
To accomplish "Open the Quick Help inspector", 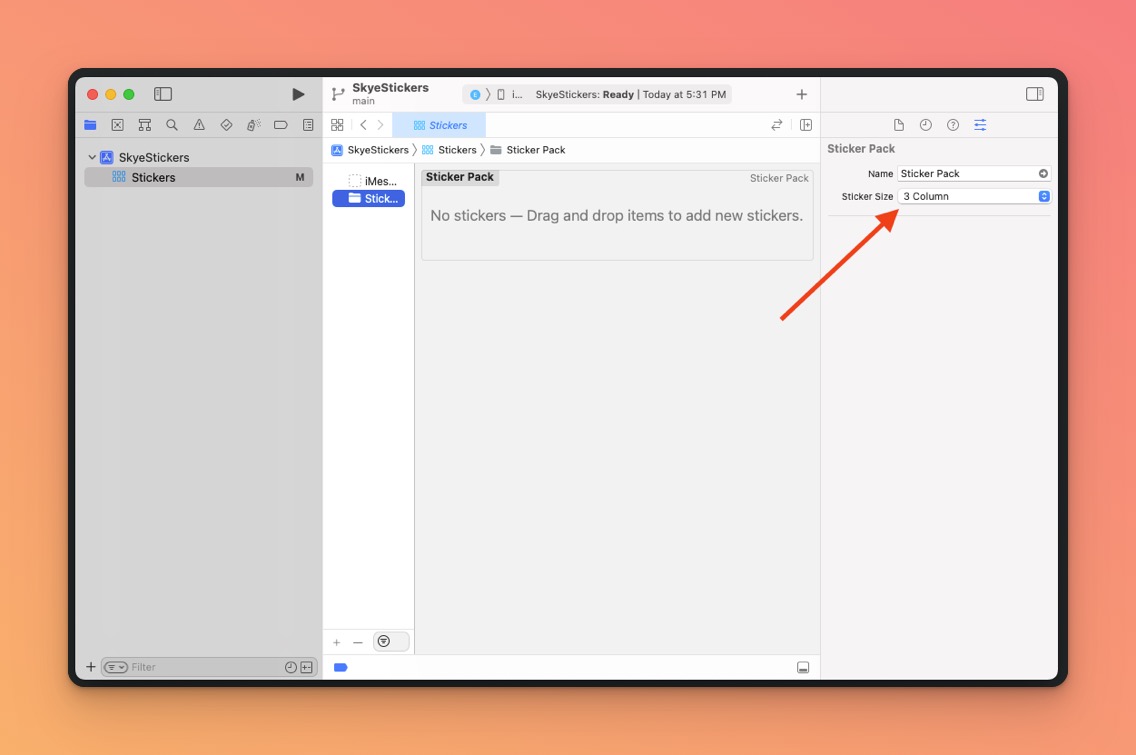I will tap(953, 125).
